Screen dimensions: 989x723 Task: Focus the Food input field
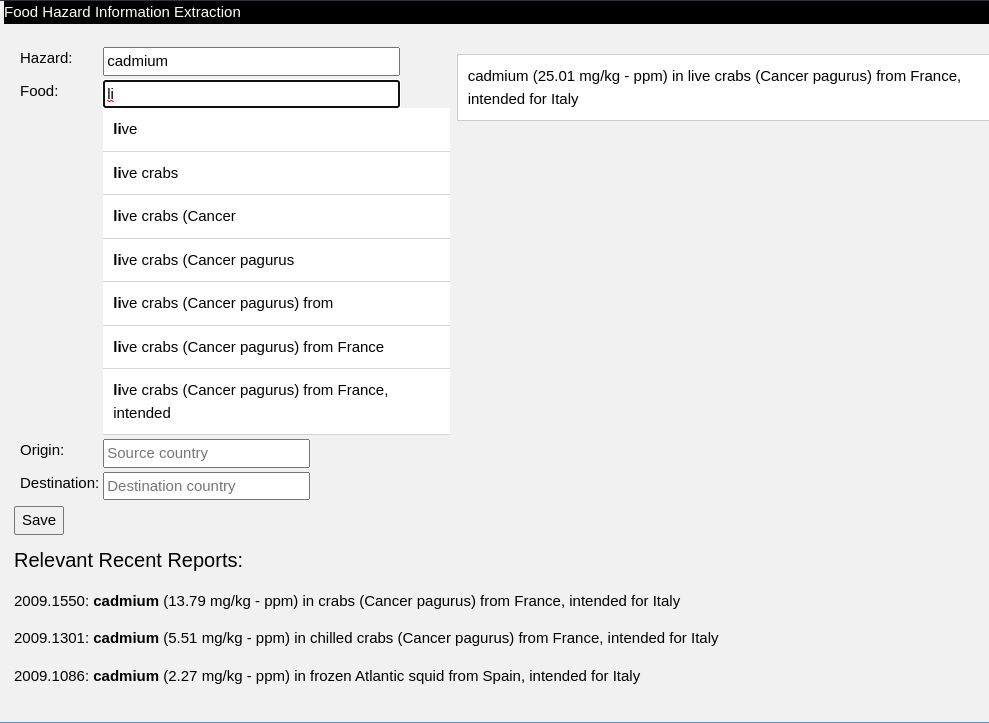(x=251, y=94)
